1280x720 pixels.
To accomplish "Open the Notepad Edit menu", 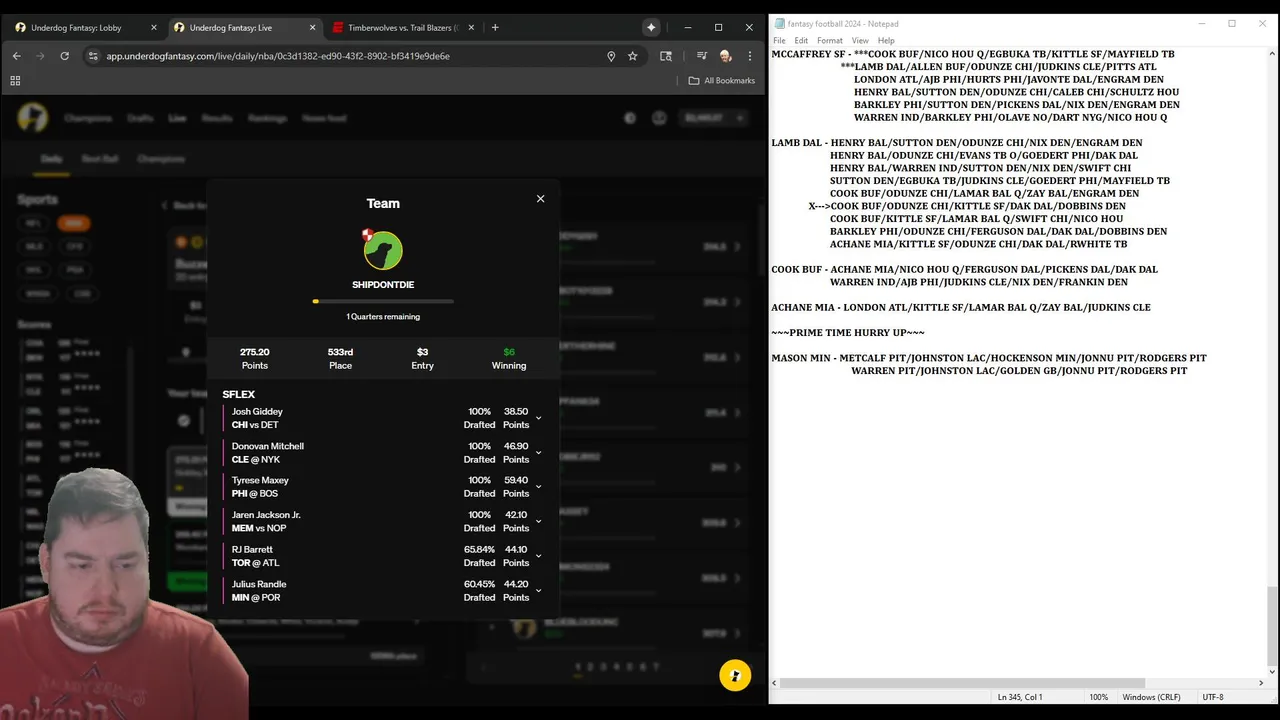I will click(x=801, y=41).
